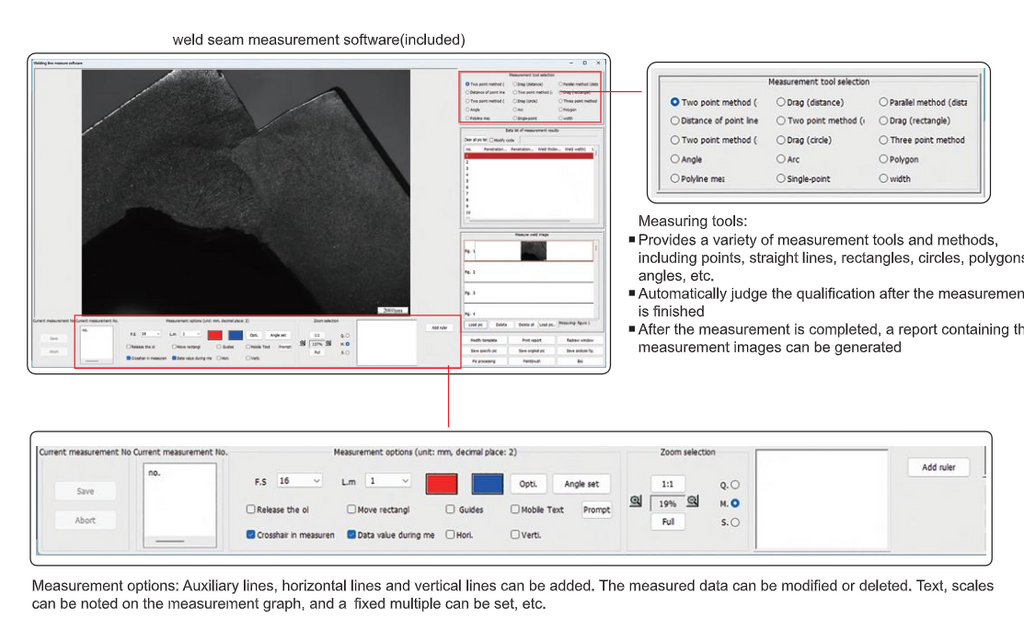Open the L.m dropdown showing 1
Viewport: 1024px width, 619px height.
[388, 481]
